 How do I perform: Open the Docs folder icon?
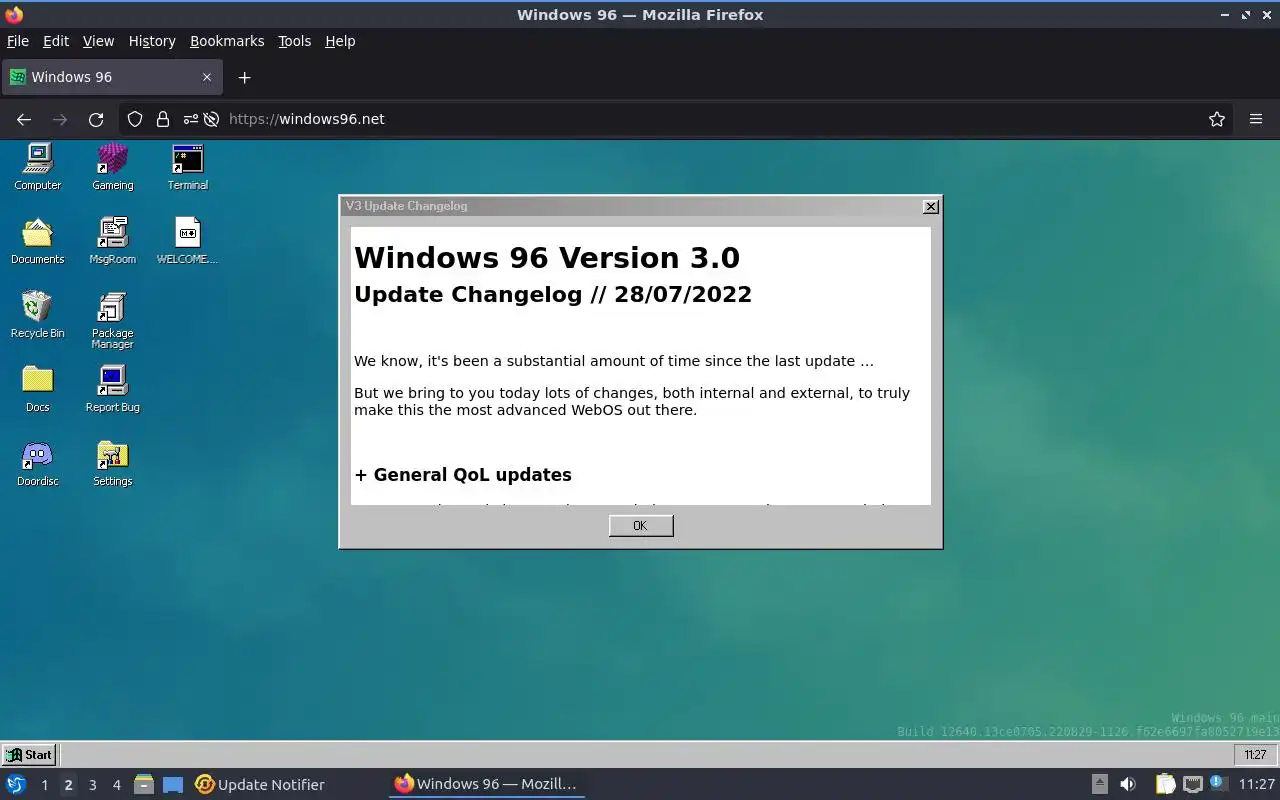pyautogui.click(x=38, y=389)
